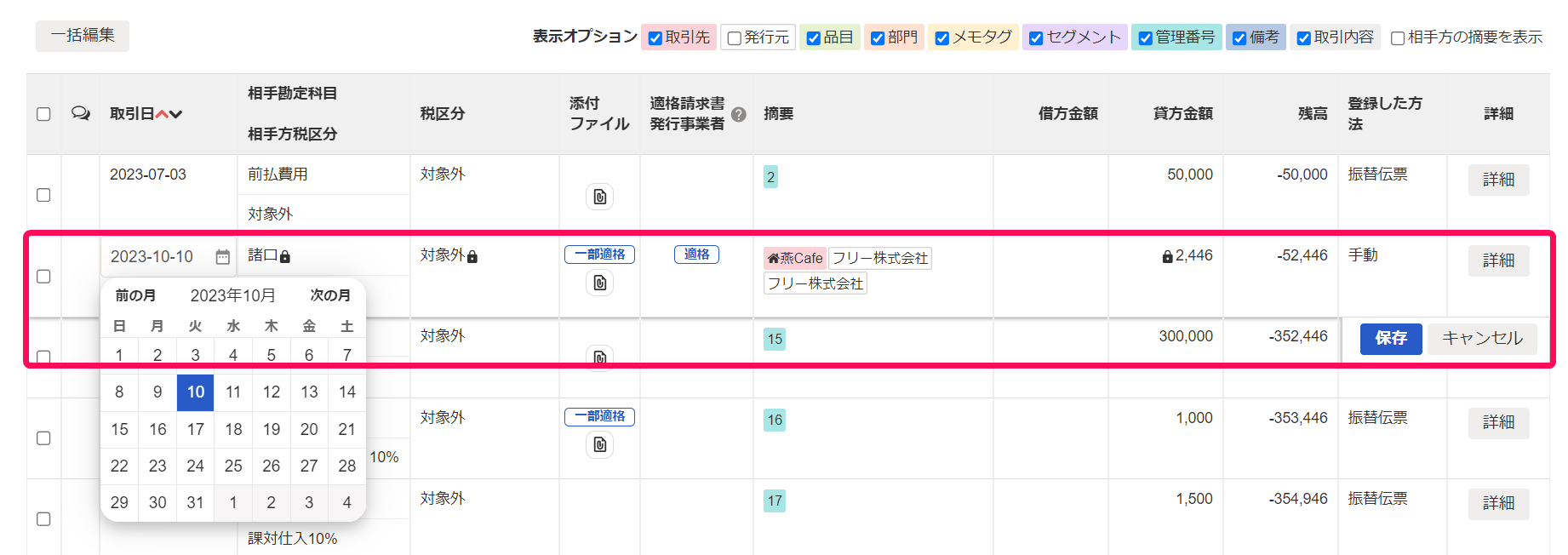The image size is (1568, 555).
Task: Pick October 31 in the calendar
Action: pyautogui.click(x=196, y=503)
